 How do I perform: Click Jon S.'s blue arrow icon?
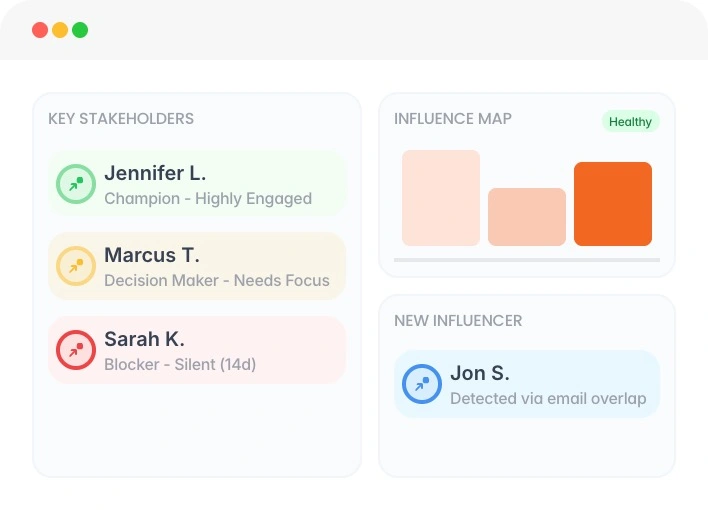[x=421, y=384]
